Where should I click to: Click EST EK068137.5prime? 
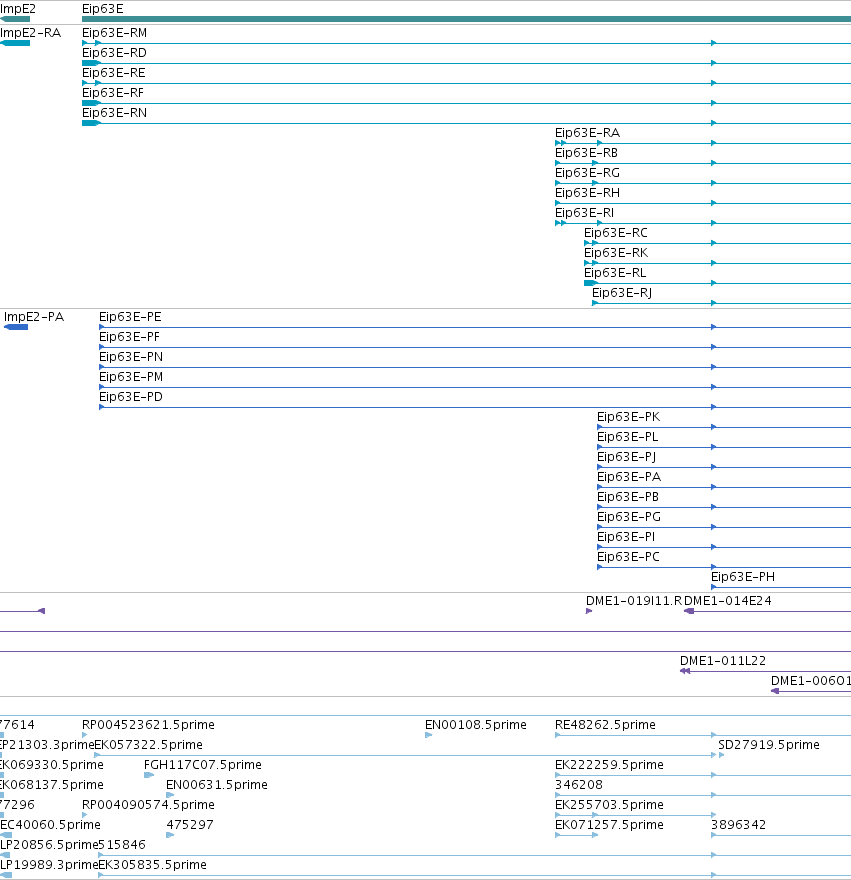(52, 785)
